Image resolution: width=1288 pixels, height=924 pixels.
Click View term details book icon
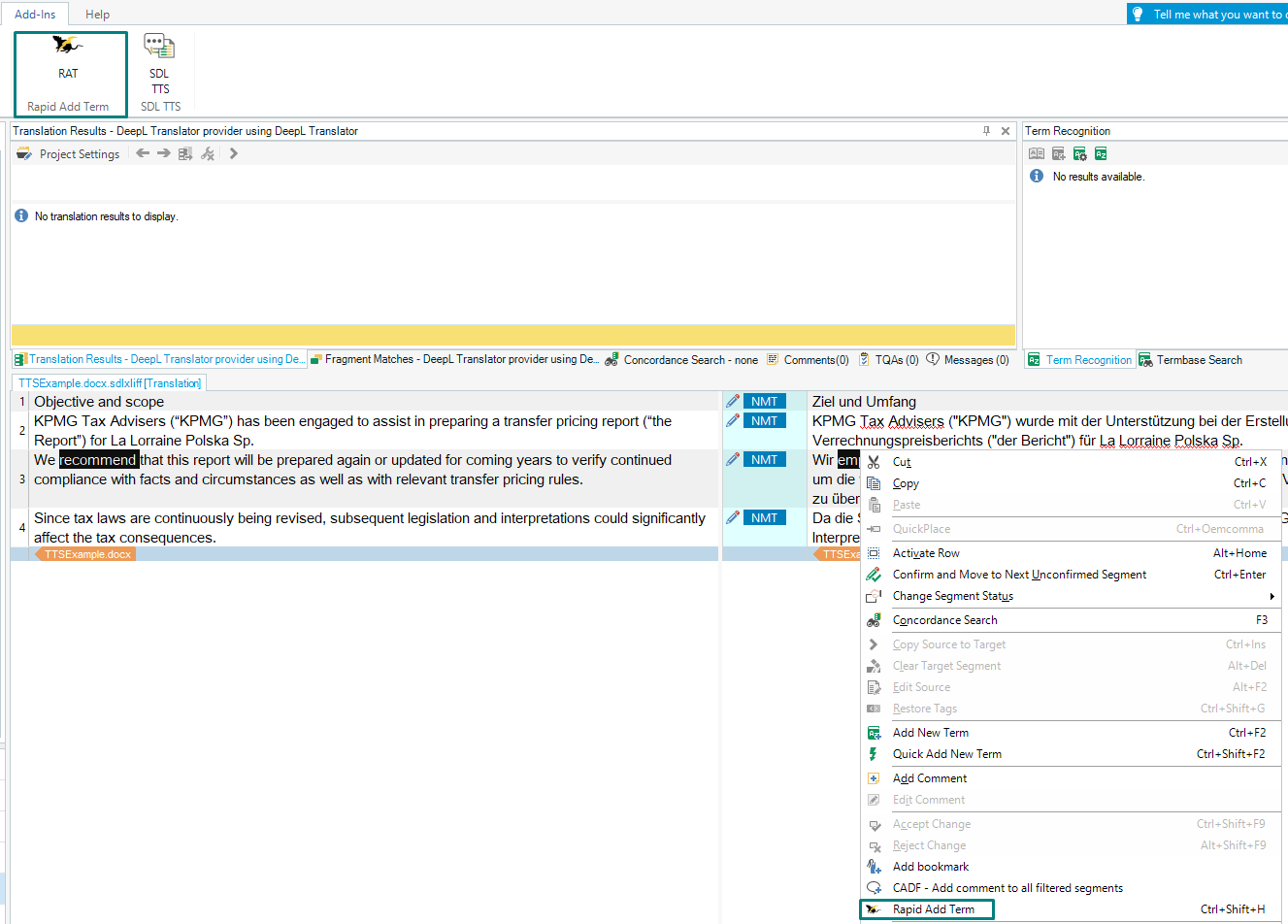coord(1037,153)
